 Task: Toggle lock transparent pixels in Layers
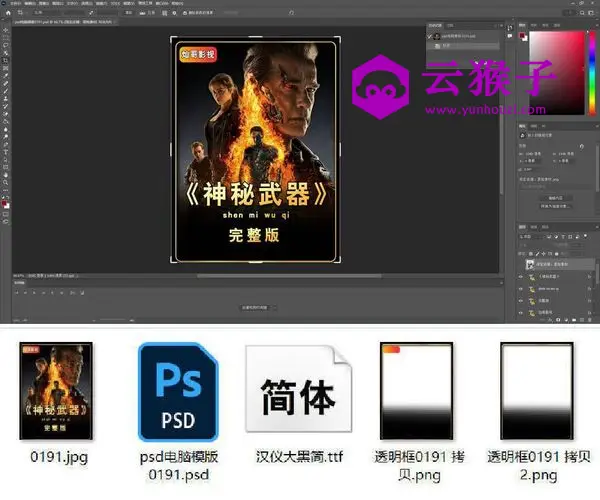click(x=531, y=254)
